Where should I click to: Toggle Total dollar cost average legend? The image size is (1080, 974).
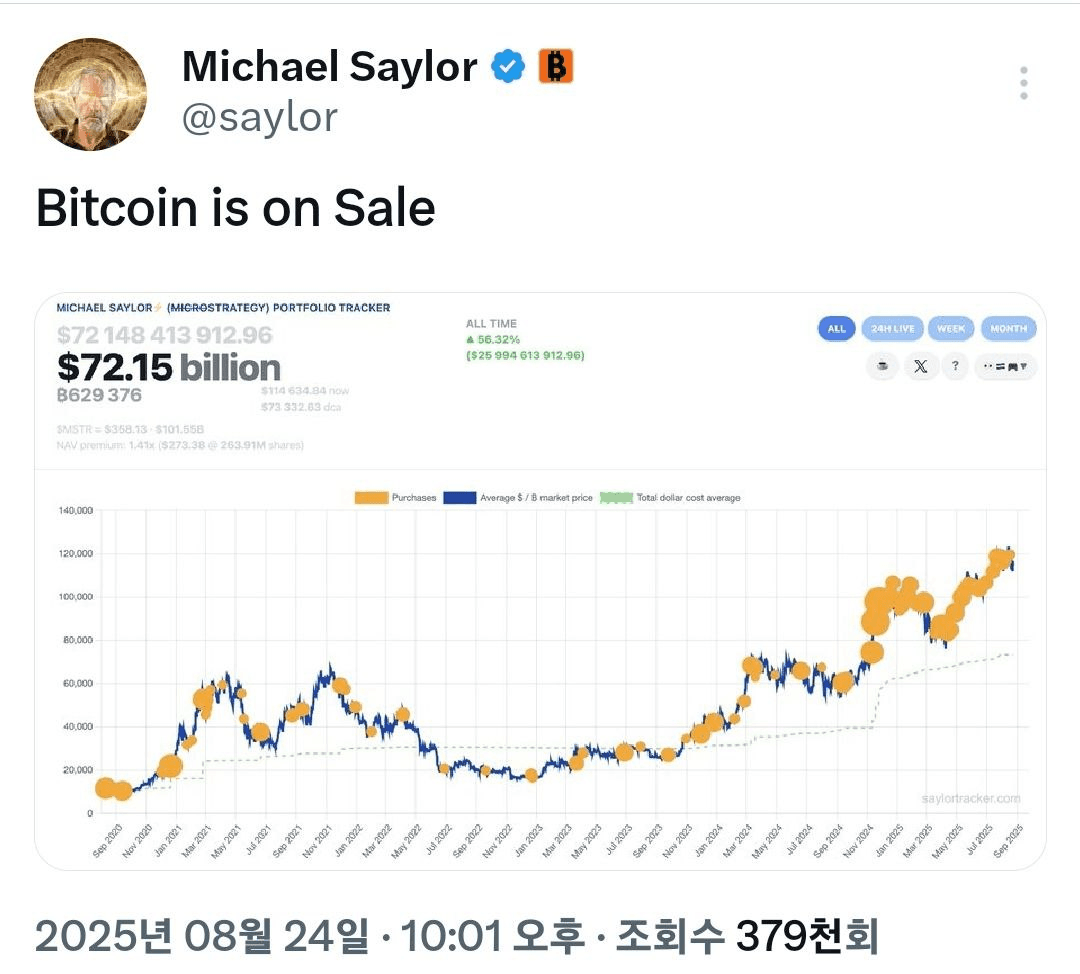pyautogui.click(x=670, y=497)
